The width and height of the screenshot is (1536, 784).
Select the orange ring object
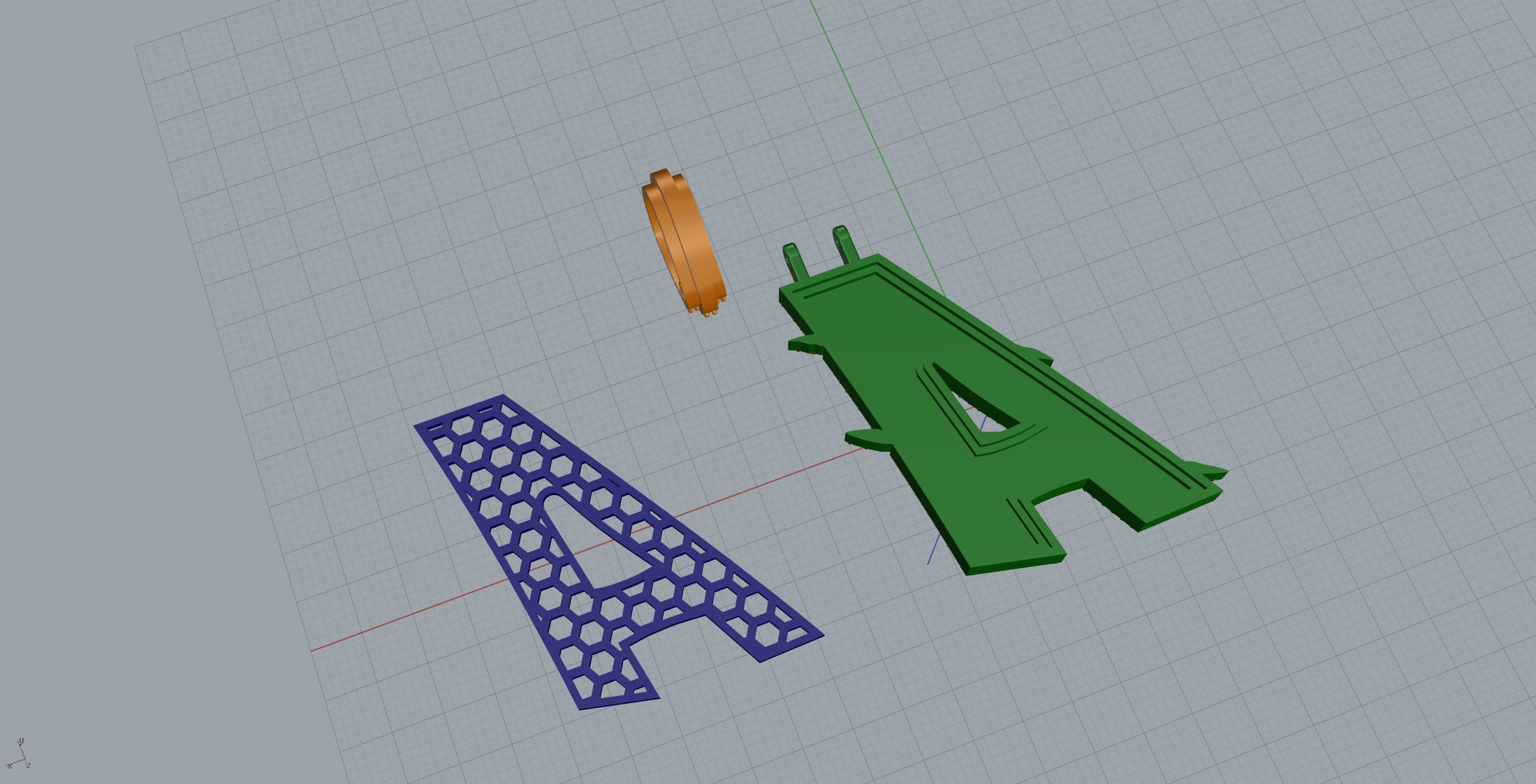tap(684, 243)
